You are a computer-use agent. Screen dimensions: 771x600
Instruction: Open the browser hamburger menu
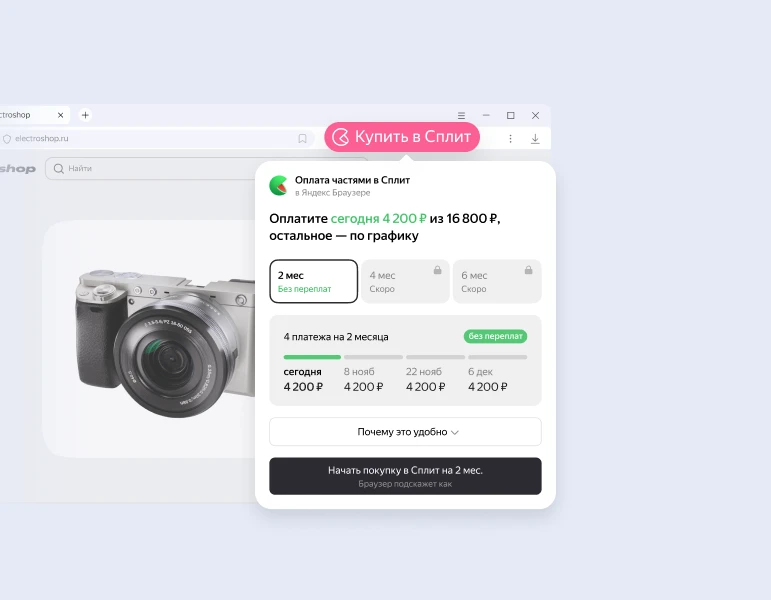coord(461,115)
